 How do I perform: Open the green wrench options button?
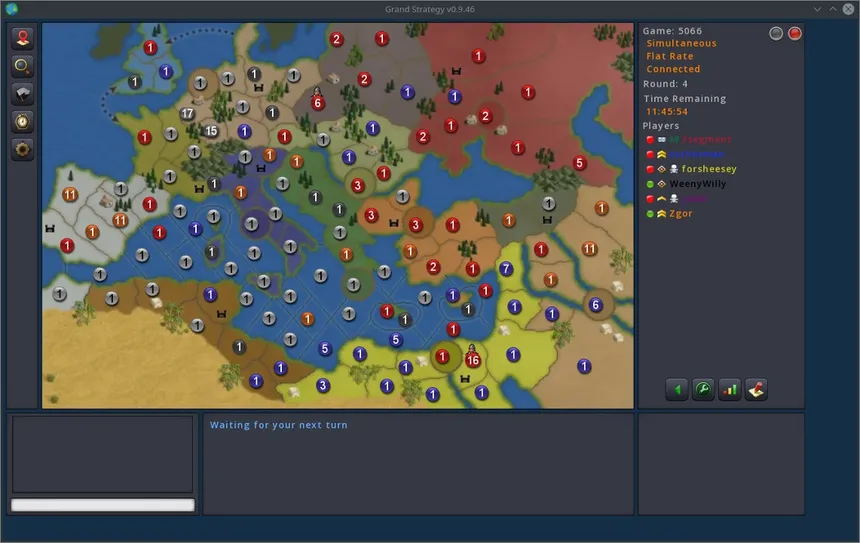pos(703,390)
